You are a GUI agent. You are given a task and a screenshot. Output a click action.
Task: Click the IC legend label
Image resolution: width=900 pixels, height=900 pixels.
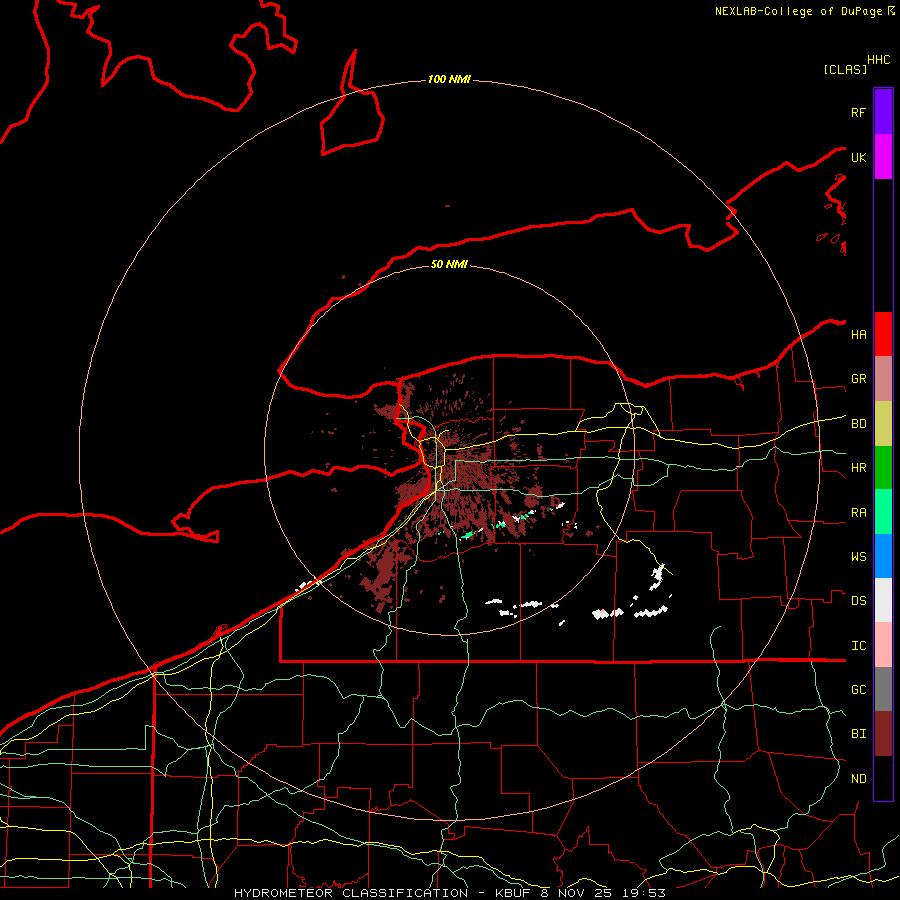click(x=858, y=646)
